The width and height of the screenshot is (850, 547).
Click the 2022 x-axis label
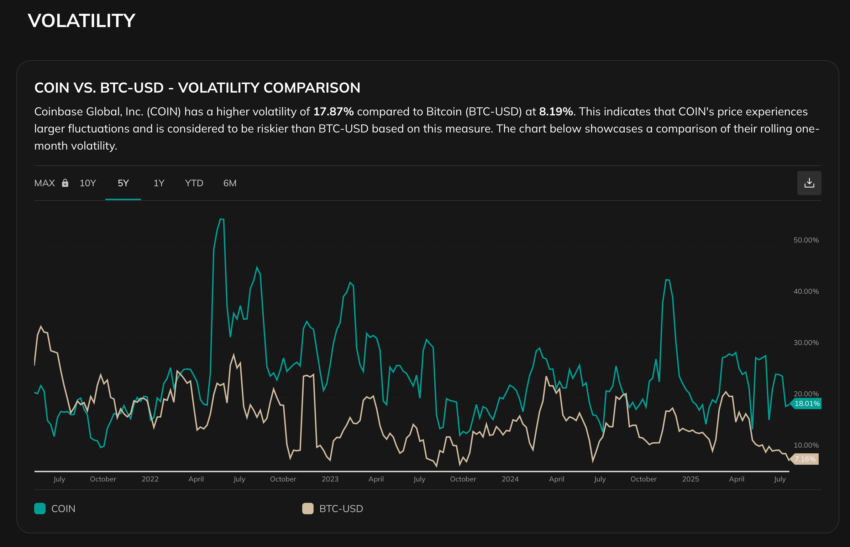(x=150, y=479)
